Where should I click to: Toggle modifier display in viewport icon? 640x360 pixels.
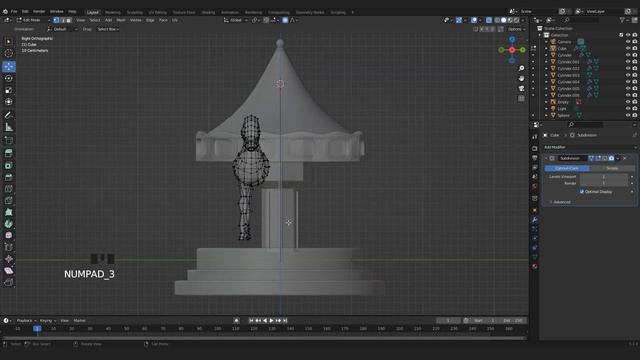604,158
